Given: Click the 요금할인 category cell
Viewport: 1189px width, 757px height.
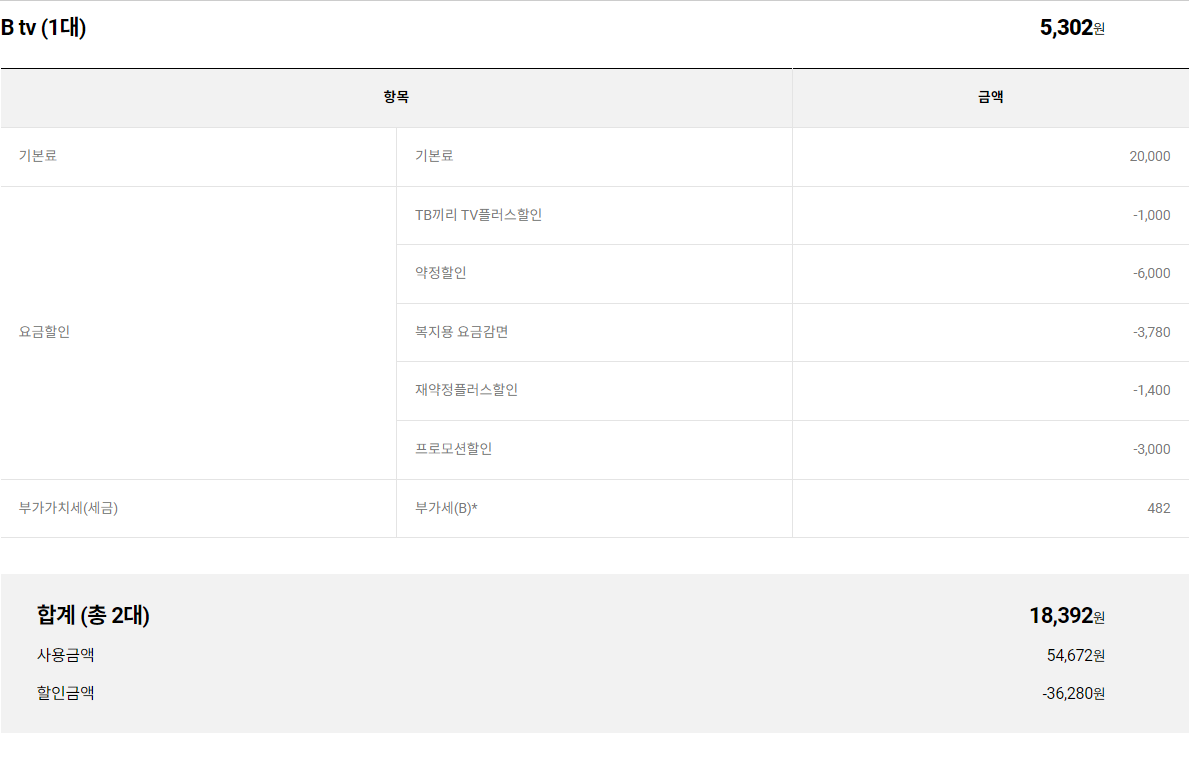Looking at the screenshot, I should [x=44, y=332].
